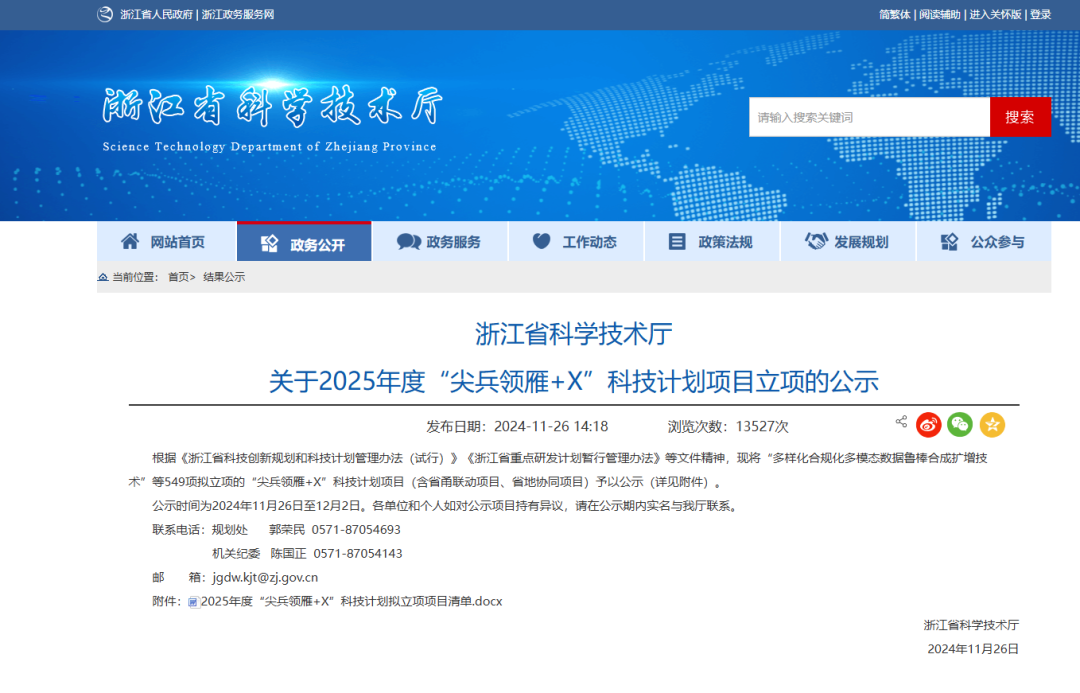Select 政务公开 navigation tab
1080x693 pixels.
click(304, 242)
